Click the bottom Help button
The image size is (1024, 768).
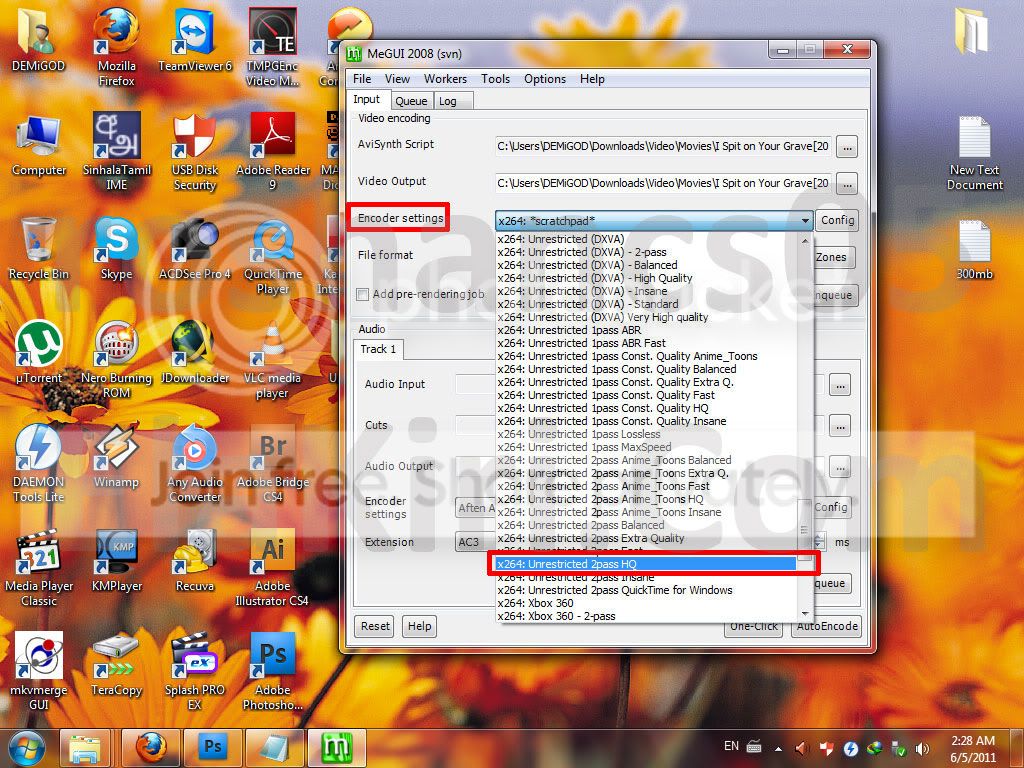[419, 626]
